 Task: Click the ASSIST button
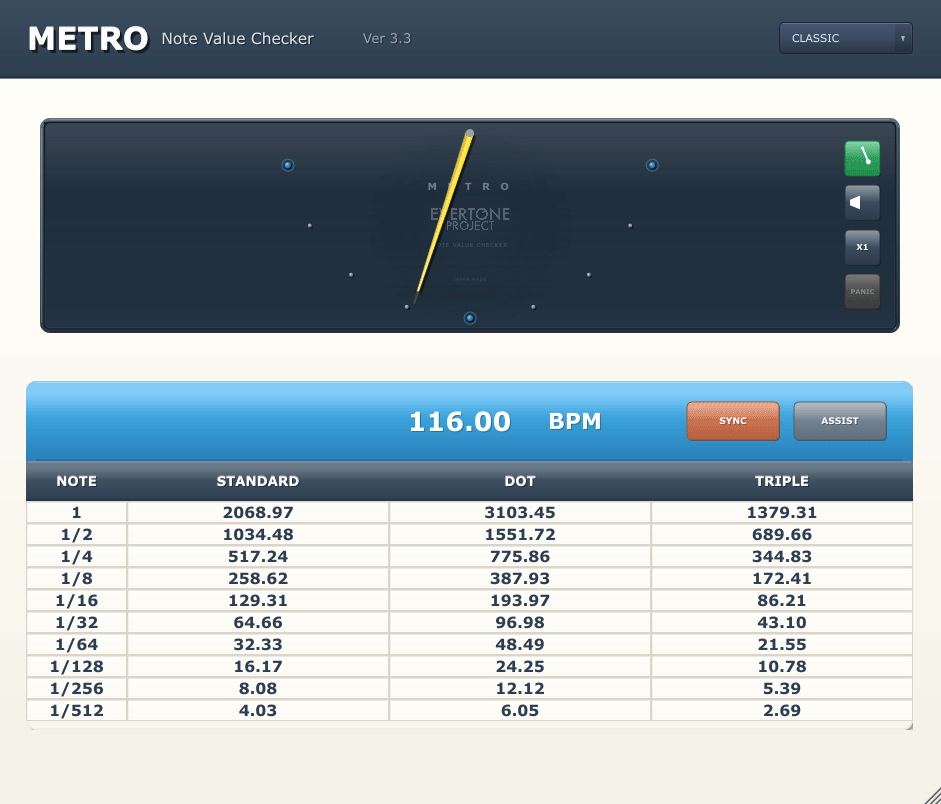coord(839,421)
